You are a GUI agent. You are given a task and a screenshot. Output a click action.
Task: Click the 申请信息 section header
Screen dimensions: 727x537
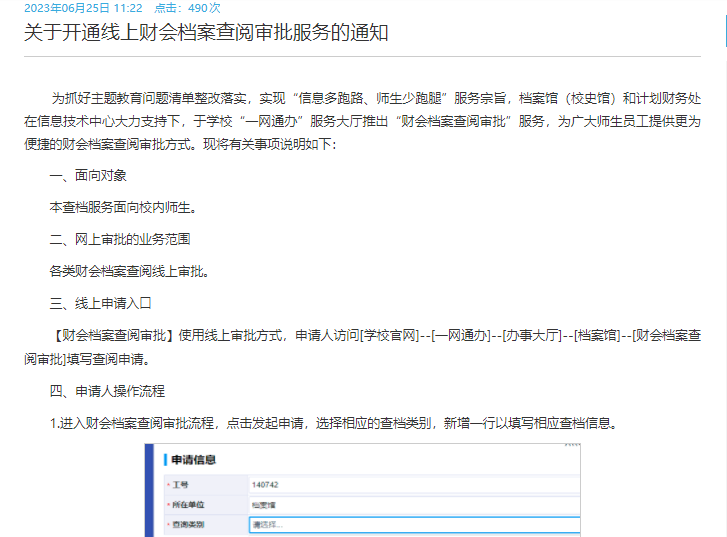pos(194,460)
